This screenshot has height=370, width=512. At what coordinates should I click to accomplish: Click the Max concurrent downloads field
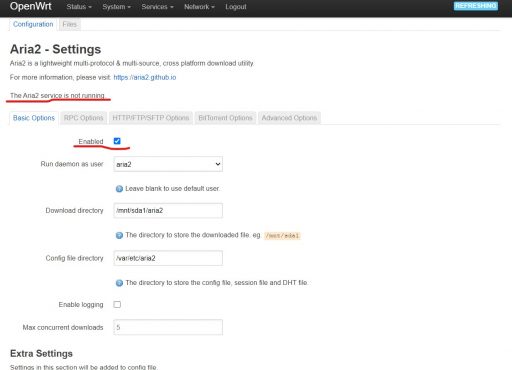point(168,327)
